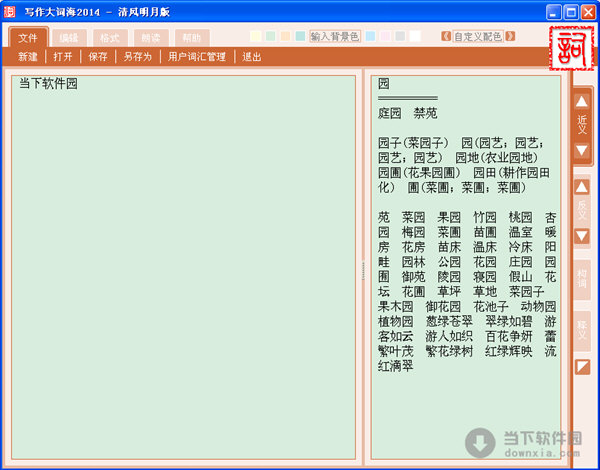Viewport: 600px width, 470px height.
Task: Open 用户词汇管理
Action: coord(197,57)
